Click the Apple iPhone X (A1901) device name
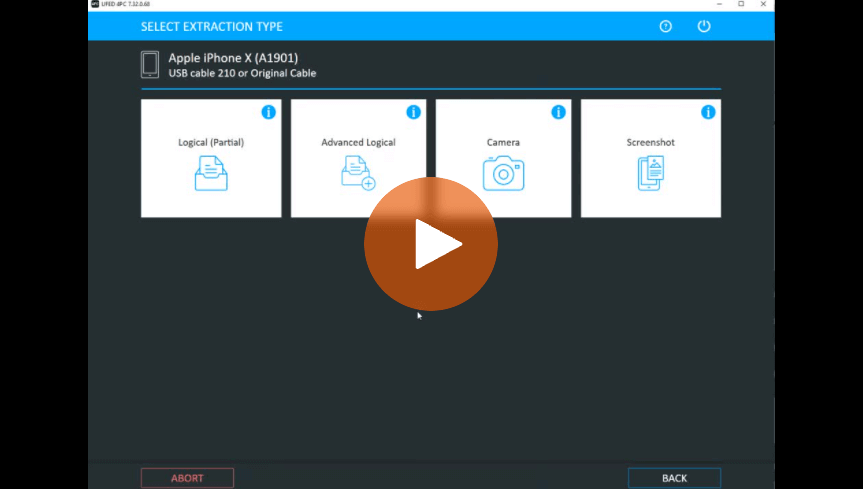Screen dimensions: 863x489 (233, 58)
